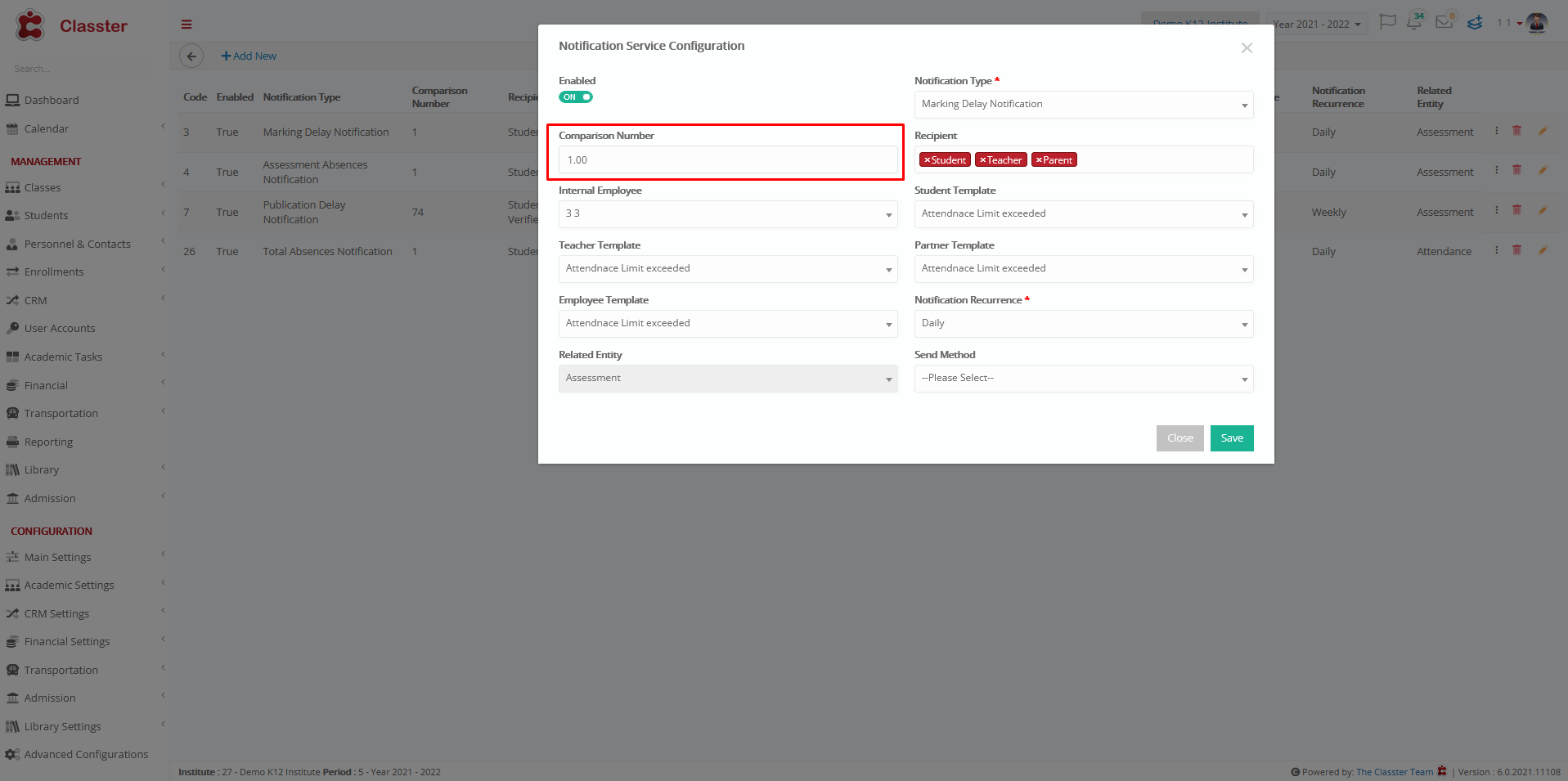Open the user profile avatar menu
Viewport: 1568px width, 781px height.
(x=1537, y=23)
